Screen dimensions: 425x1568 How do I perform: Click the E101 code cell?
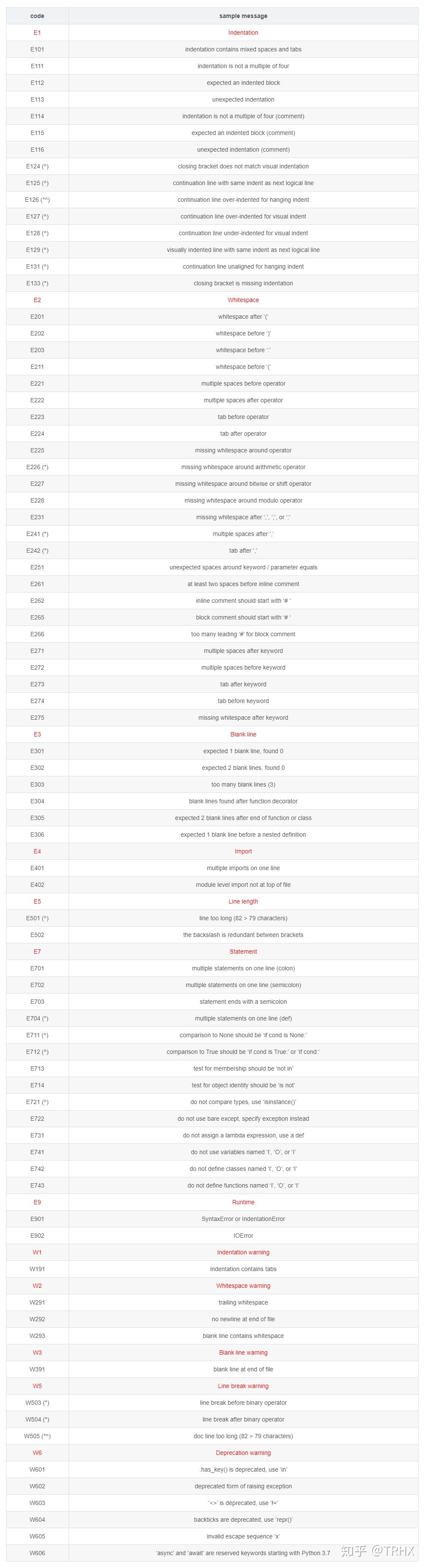[37, 49]
